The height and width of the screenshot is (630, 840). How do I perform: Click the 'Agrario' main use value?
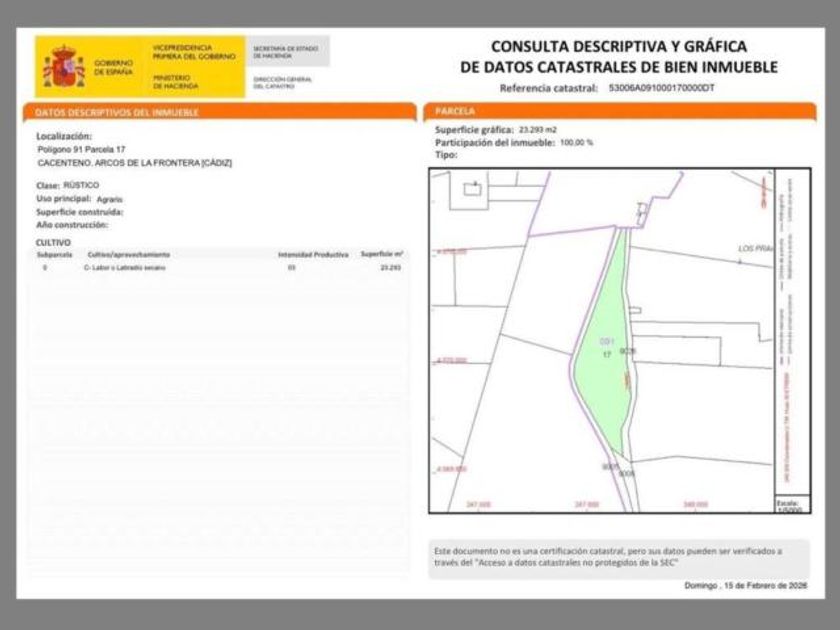click(110, 199)
